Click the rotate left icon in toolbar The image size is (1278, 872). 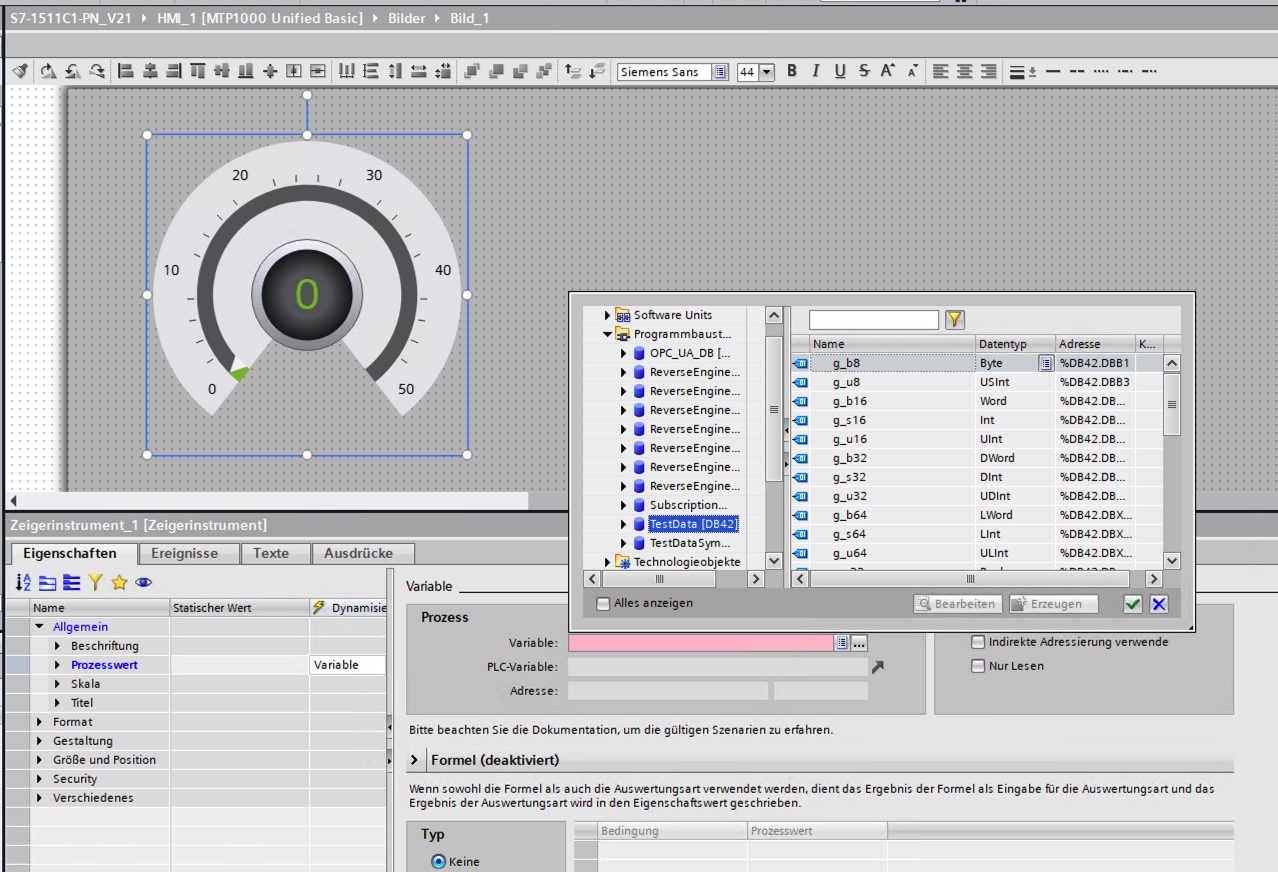coord(72,71)
